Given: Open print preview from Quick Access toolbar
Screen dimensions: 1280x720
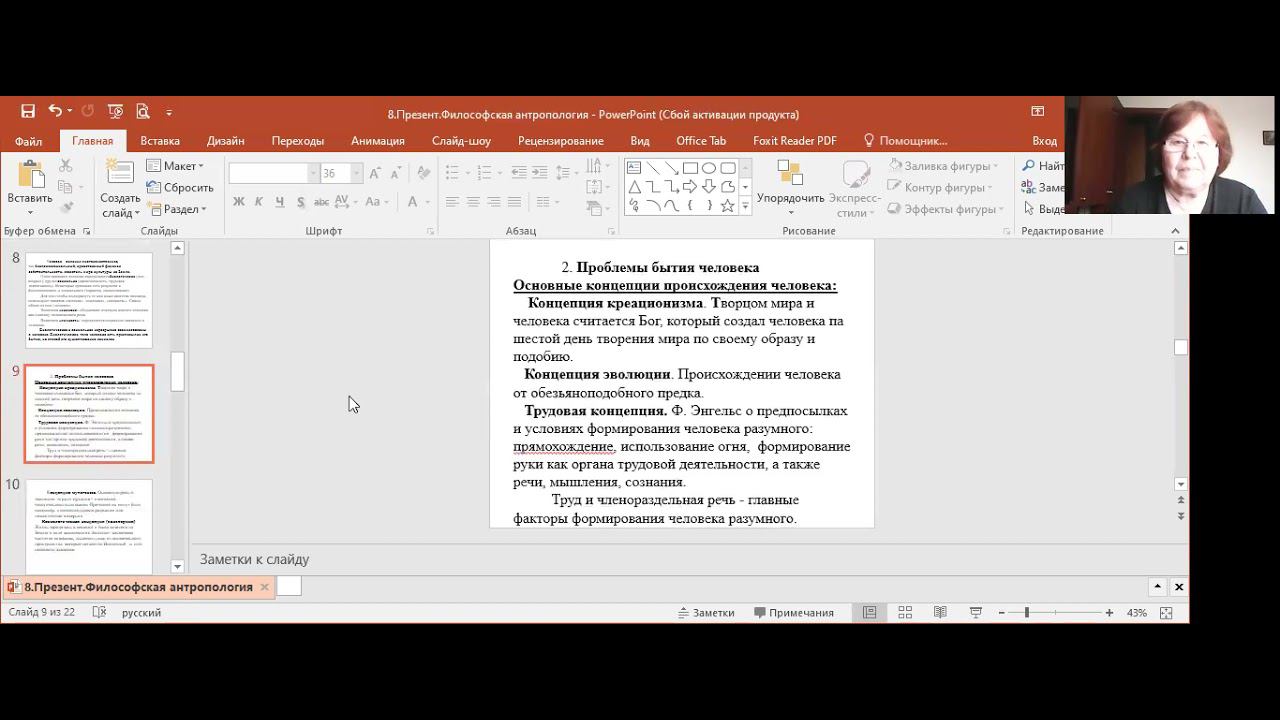Looking at the screenshot, I should [142, 112].
